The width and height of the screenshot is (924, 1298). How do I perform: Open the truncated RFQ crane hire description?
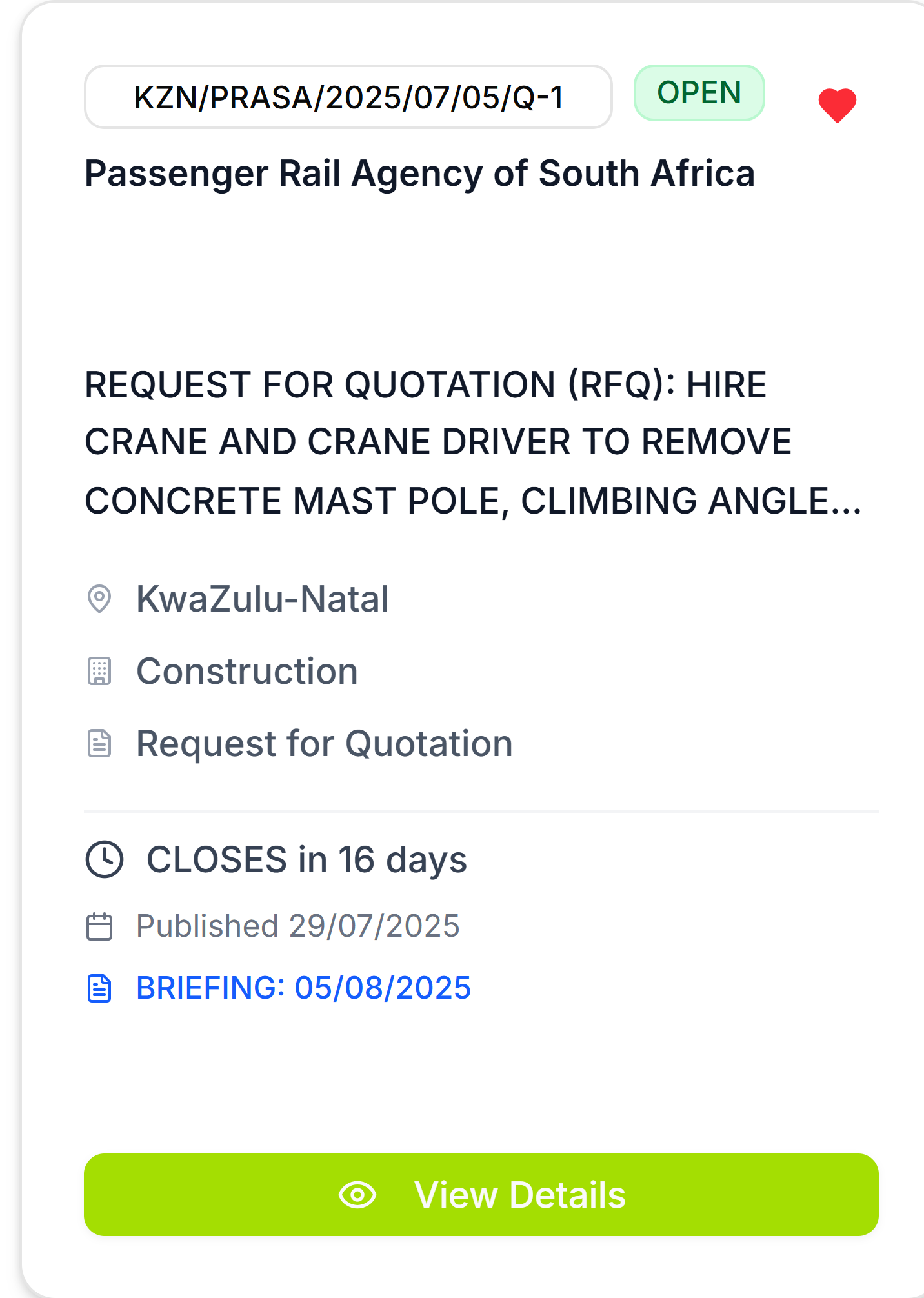pyautogui.click(x=473, y=443)
